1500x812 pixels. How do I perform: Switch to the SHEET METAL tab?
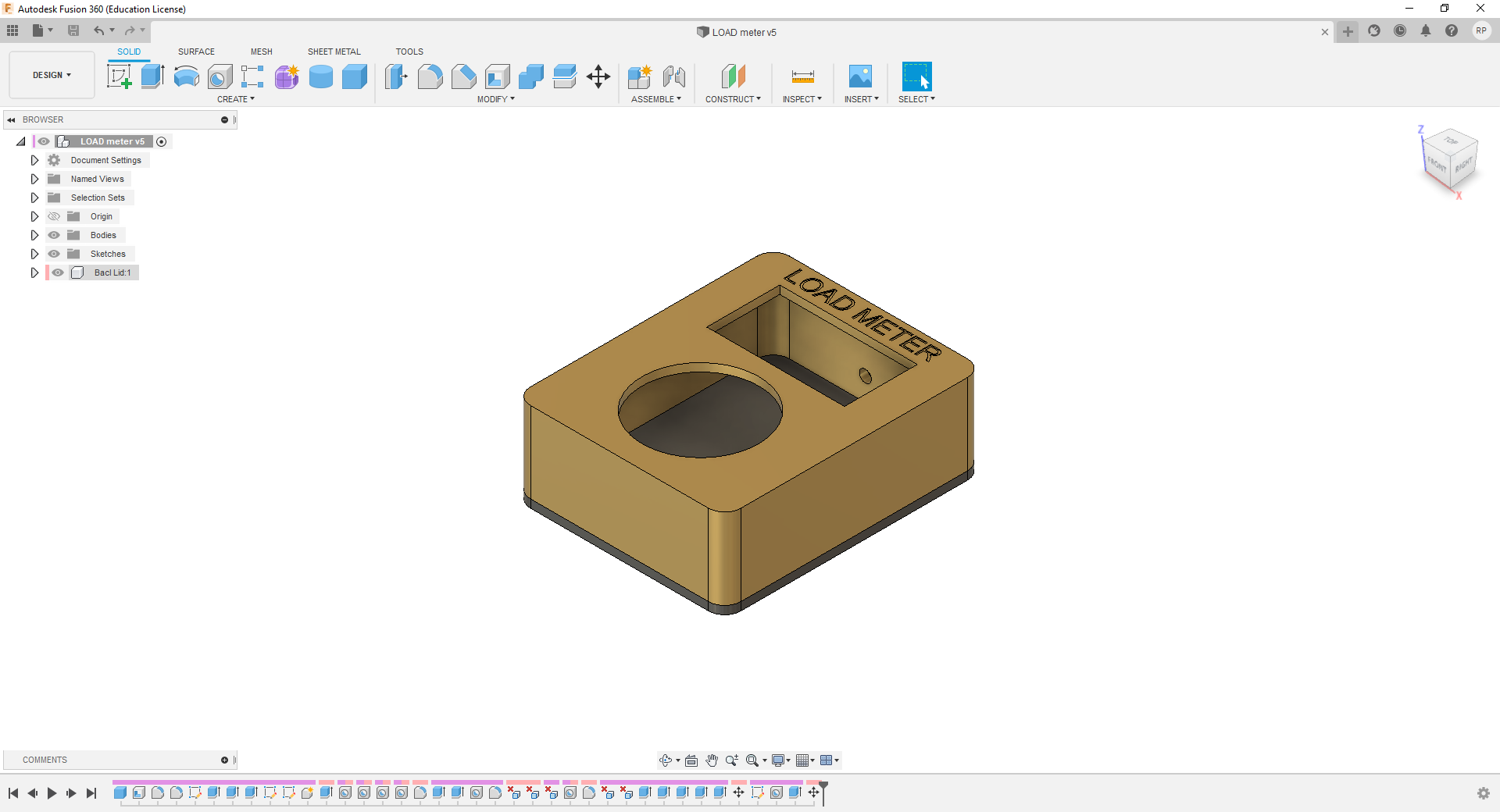[x=334, y=52]
